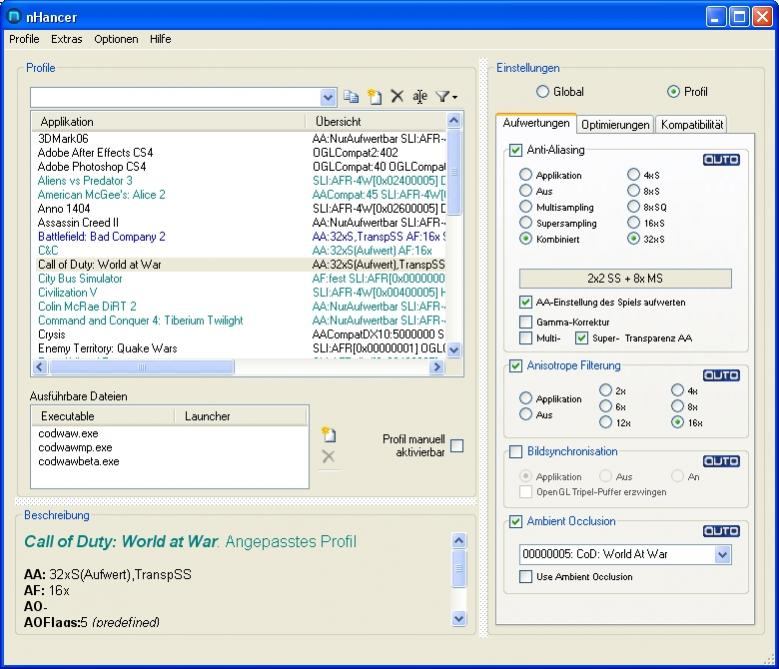Click description scroll up arrow
779x669 pixels.
[459, 540]
